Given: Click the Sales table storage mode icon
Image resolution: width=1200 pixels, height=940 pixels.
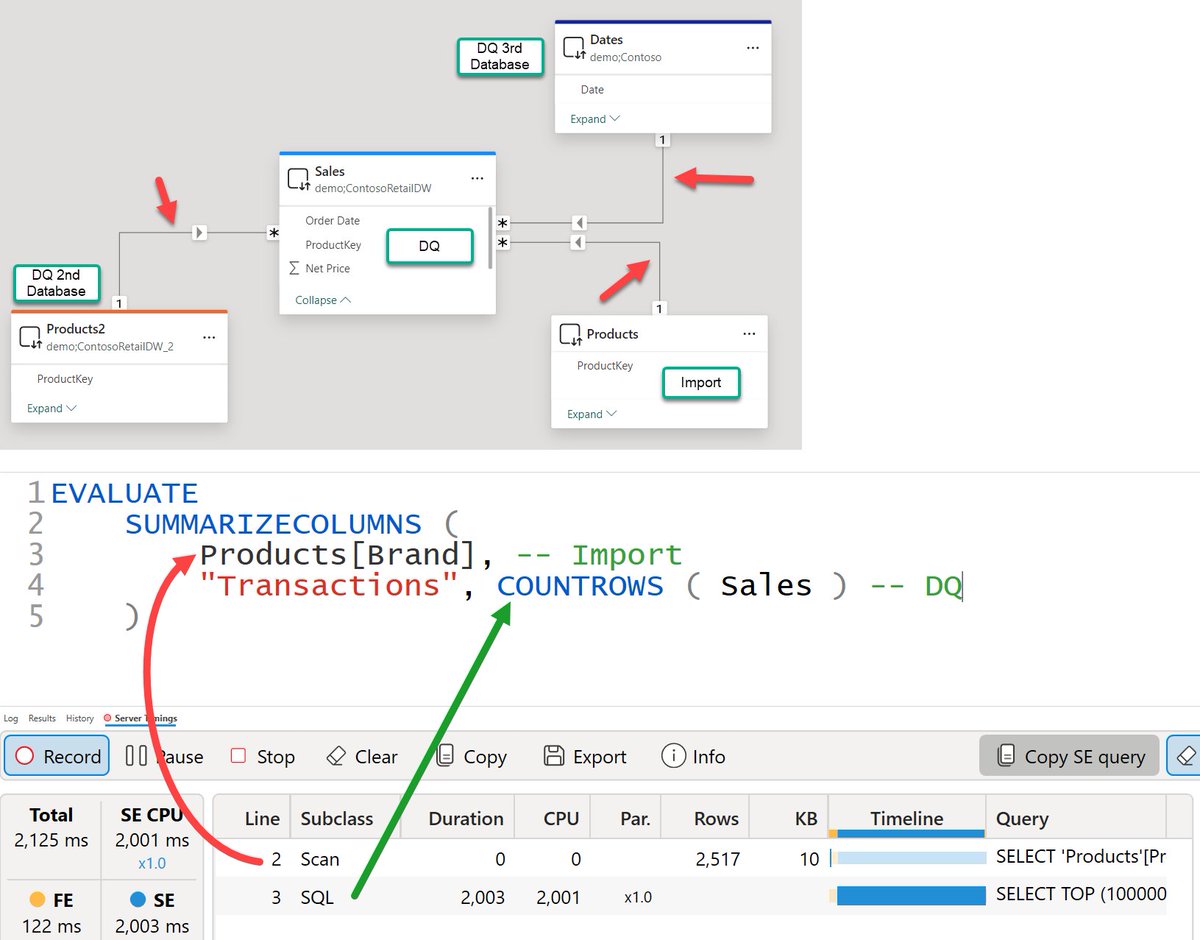Looking at the screenshot, I should (298, 180).
